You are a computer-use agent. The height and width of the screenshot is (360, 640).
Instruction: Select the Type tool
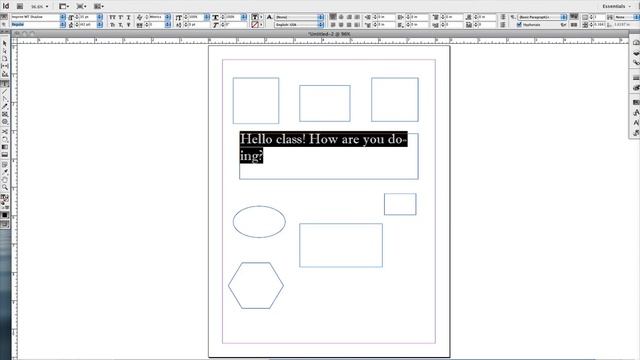(4, 83)
